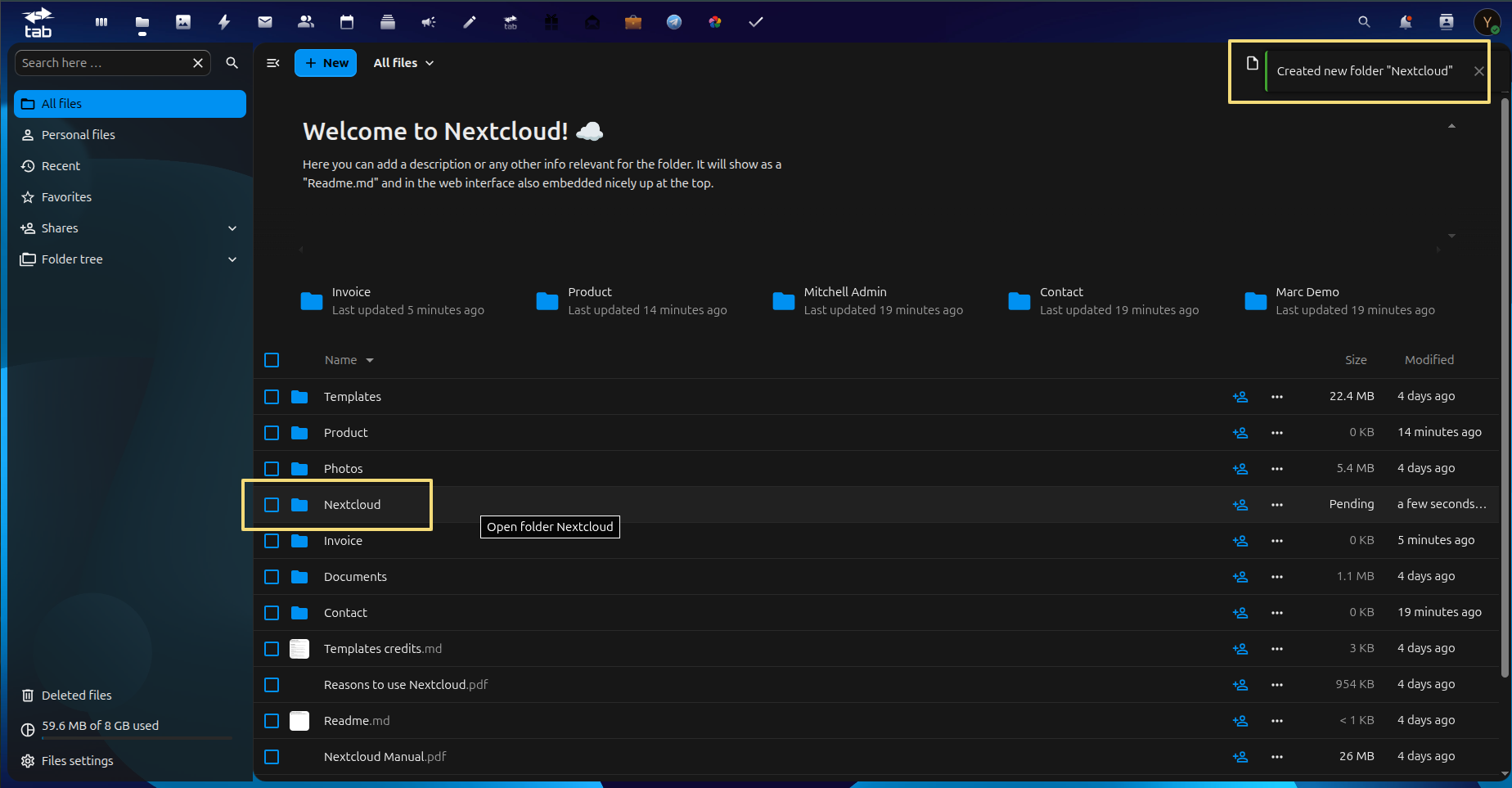Viewport: 1512px width, 788px height.
Task: Select the Templates folder checkbox
Action: (x=272, y=397)
